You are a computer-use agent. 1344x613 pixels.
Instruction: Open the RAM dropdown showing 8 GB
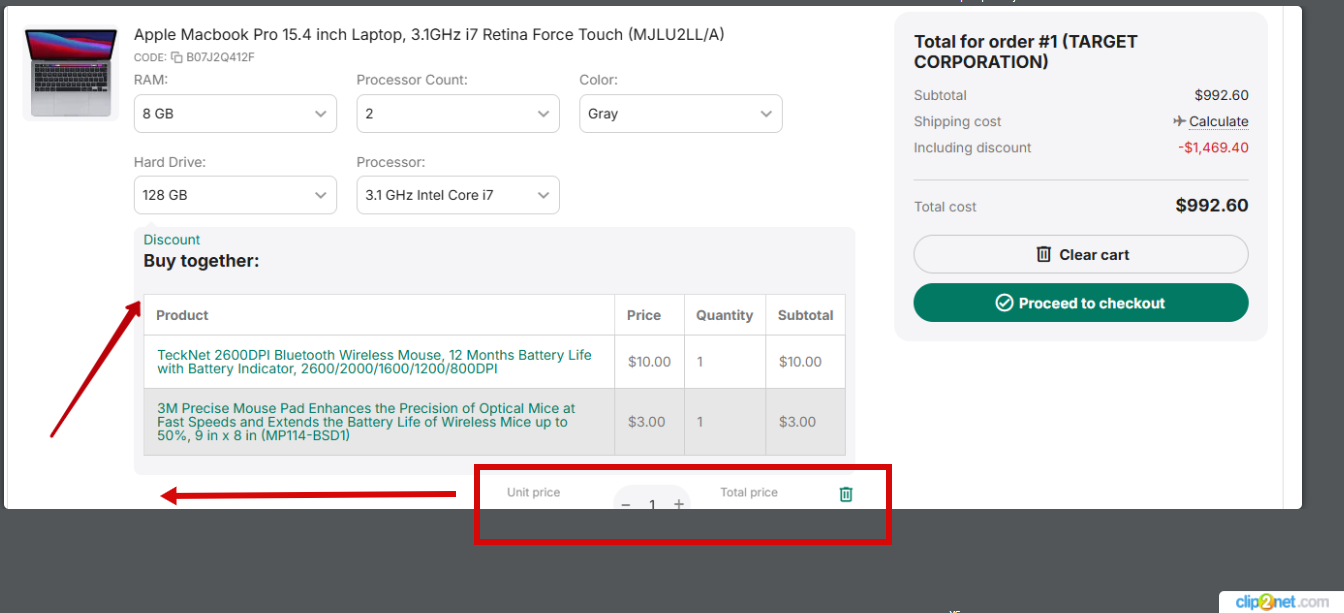(235, 114)
